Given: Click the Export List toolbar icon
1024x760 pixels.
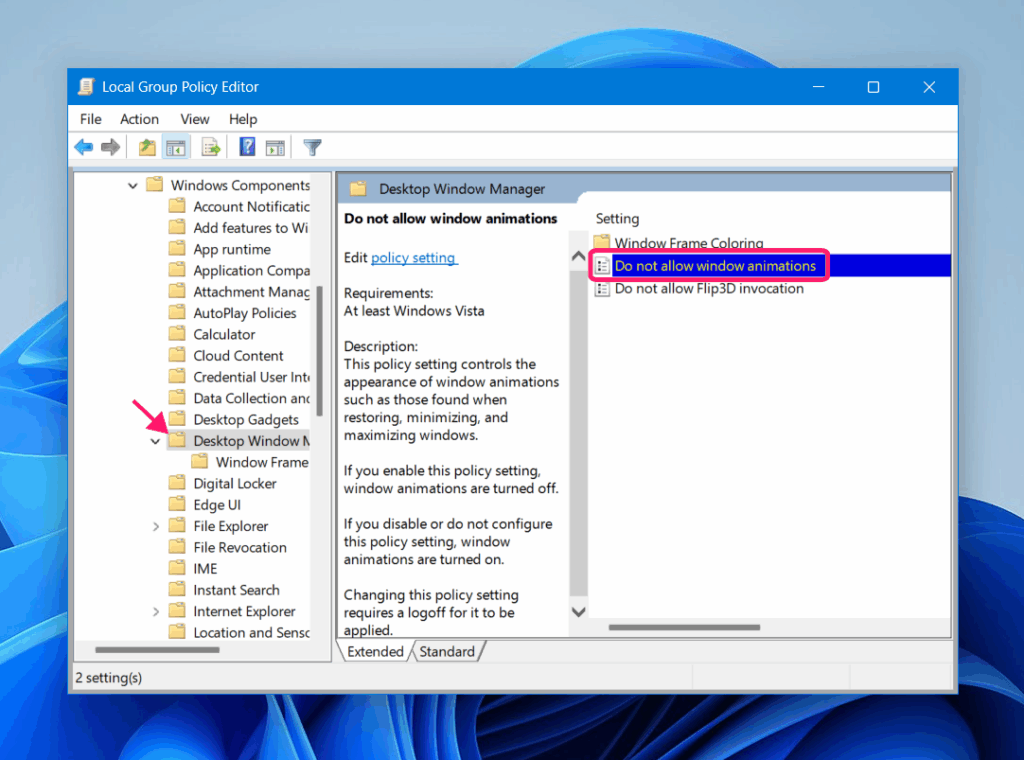Looking at the screenshot, I should pos(211,148).
